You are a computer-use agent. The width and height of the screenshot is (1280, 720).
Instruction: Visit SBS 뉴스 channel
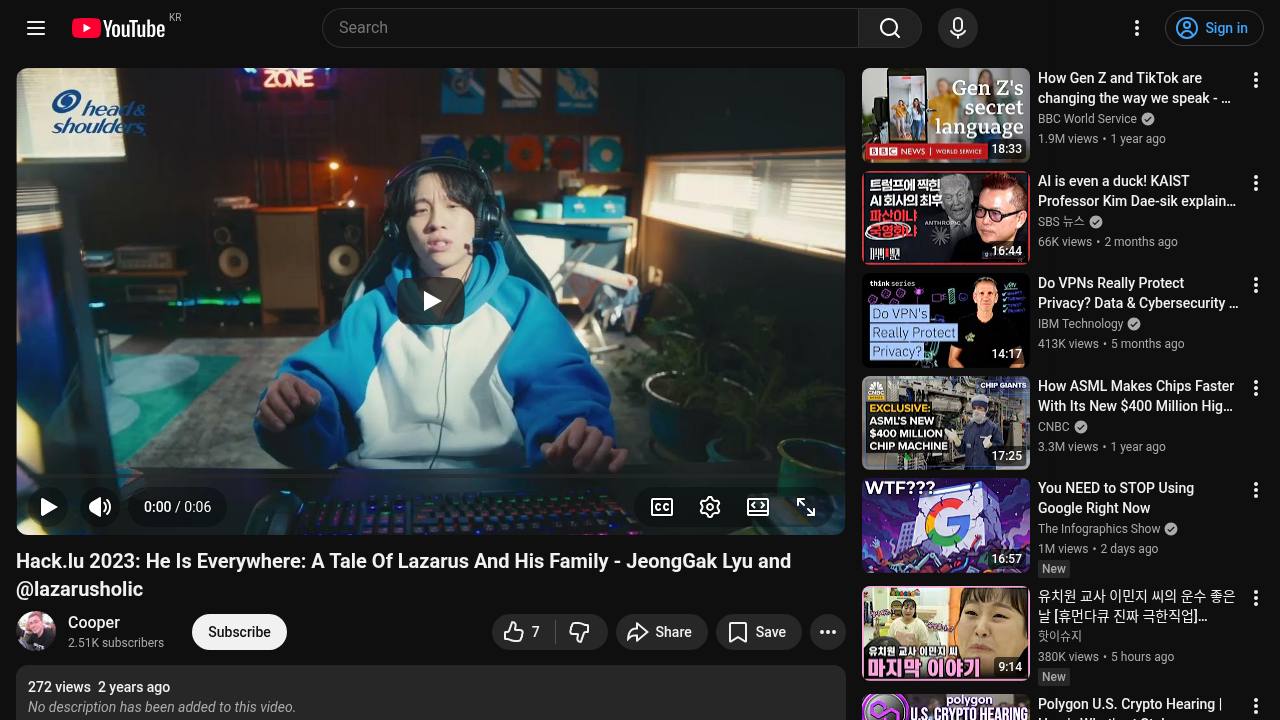(1061, 222)
